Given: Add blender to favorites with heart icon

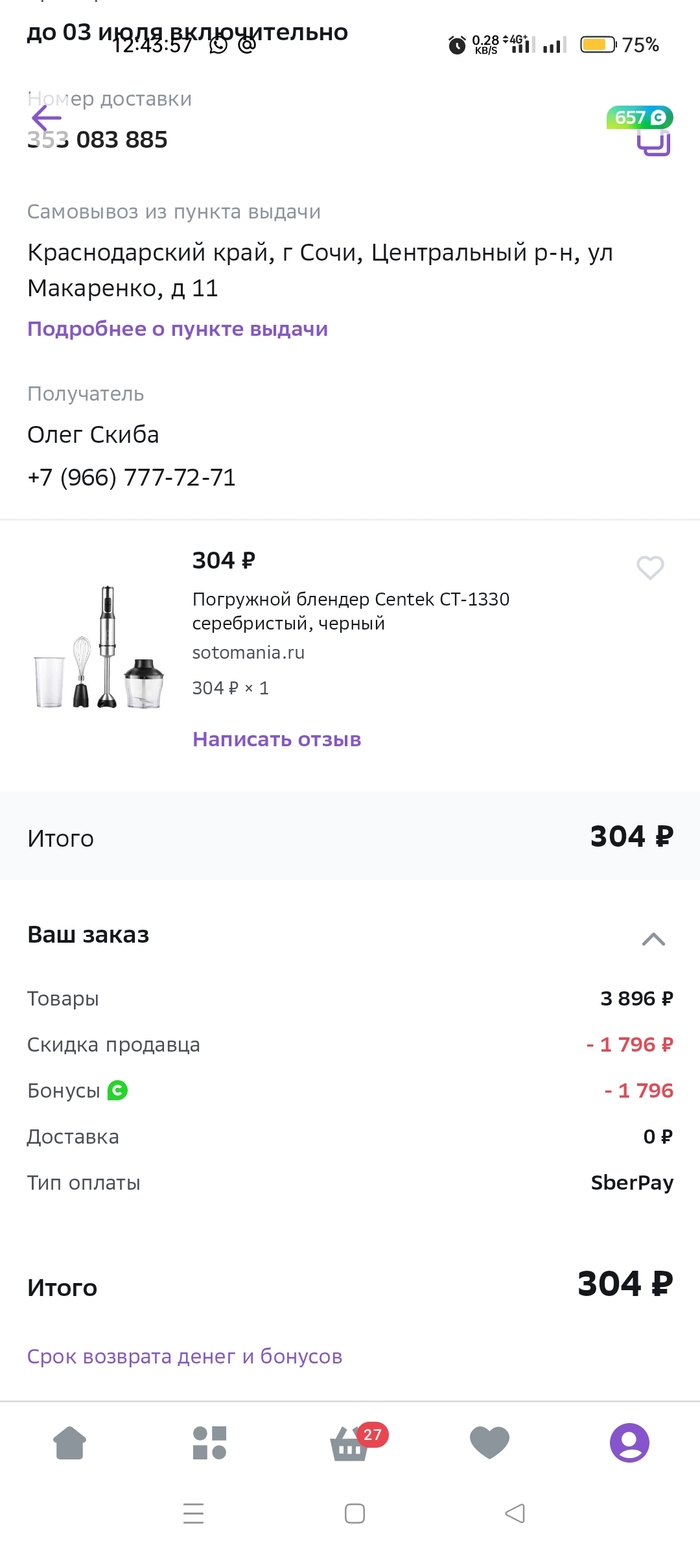Looking at the screenshot, I should pos(650,568).
